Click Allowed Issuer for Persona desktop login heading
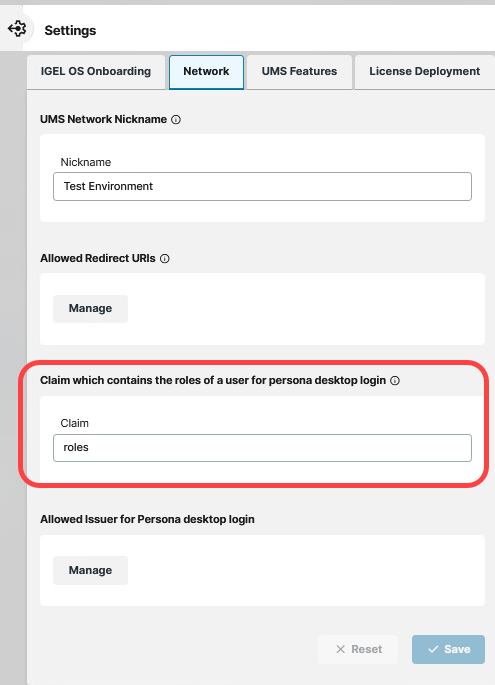This screenshot has width=495, height=685. click(147, 519)
